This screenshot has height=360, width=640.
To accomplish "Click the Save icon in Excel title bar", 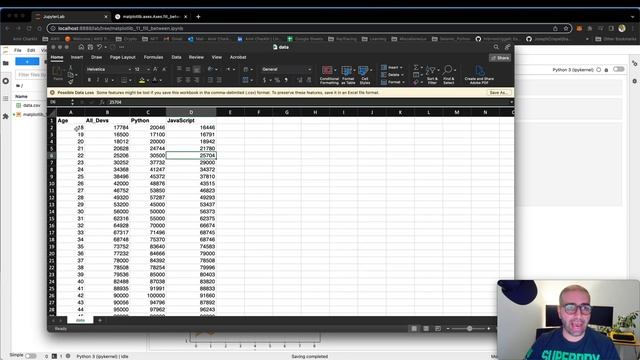I will [x=90, y=47].
